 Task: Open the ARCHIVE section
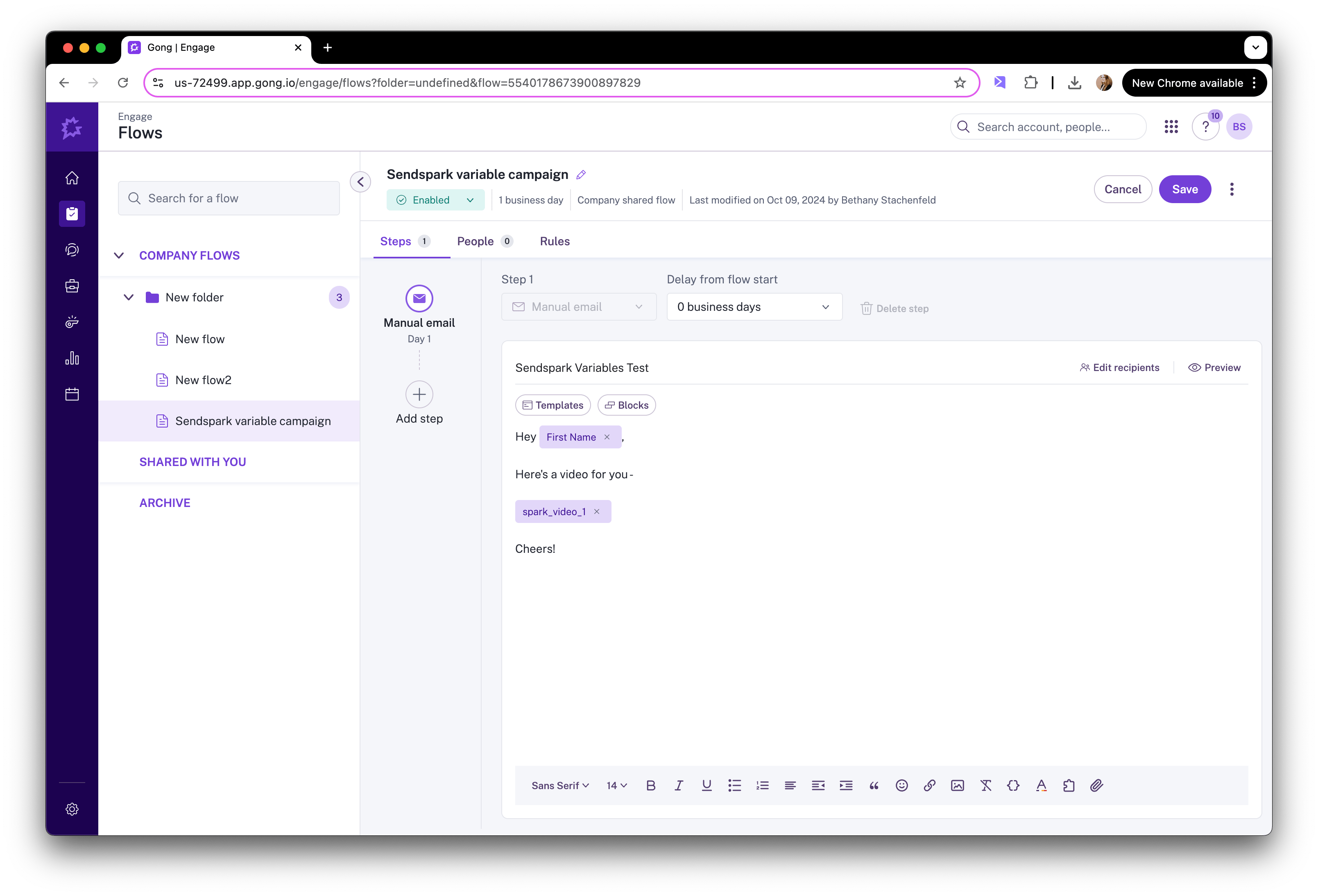coord(165,503)
